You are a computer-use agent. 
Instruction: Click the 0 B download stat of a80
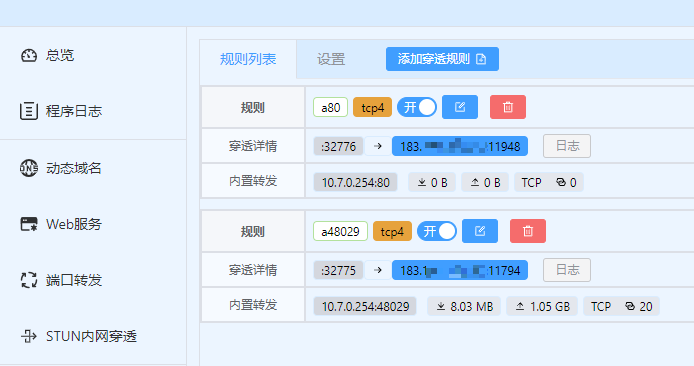pos(432,183)
